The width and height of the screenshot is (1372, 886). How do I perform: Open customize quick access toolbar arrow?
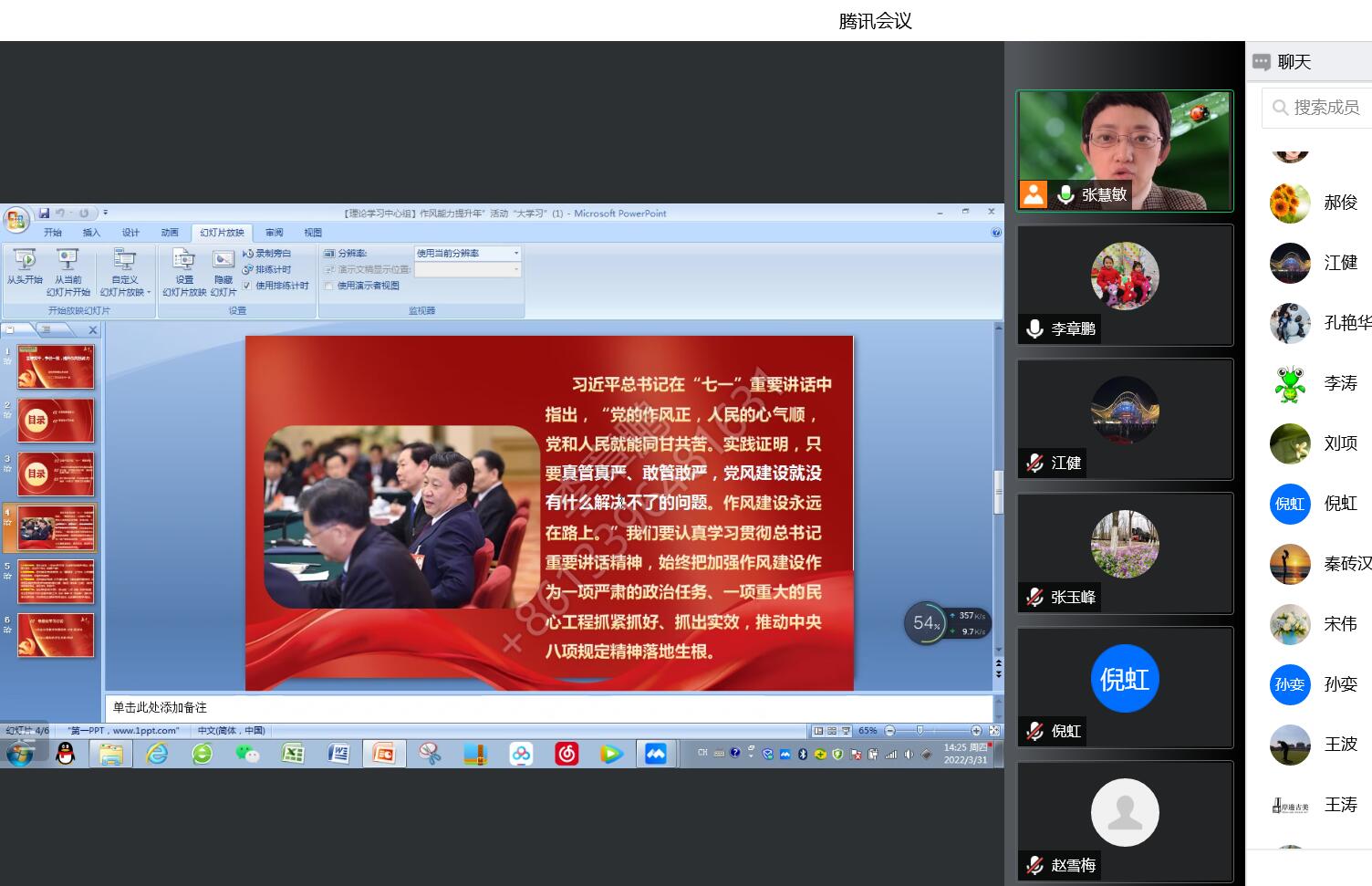click(105, 213)
